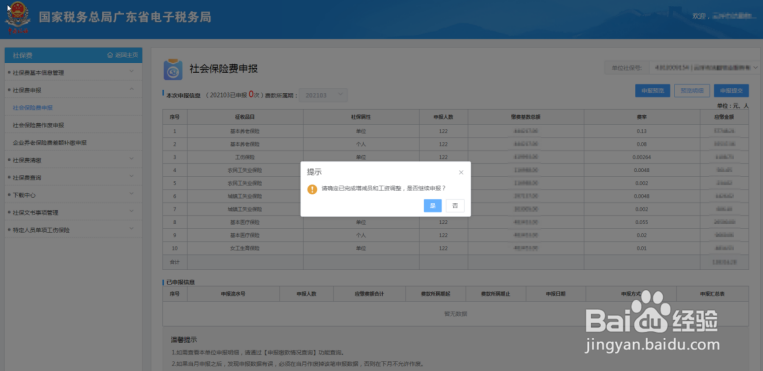Viewport: 763px width, 371px height.
Task: Click rate value 0.08
Action: (x=641, y=144)
